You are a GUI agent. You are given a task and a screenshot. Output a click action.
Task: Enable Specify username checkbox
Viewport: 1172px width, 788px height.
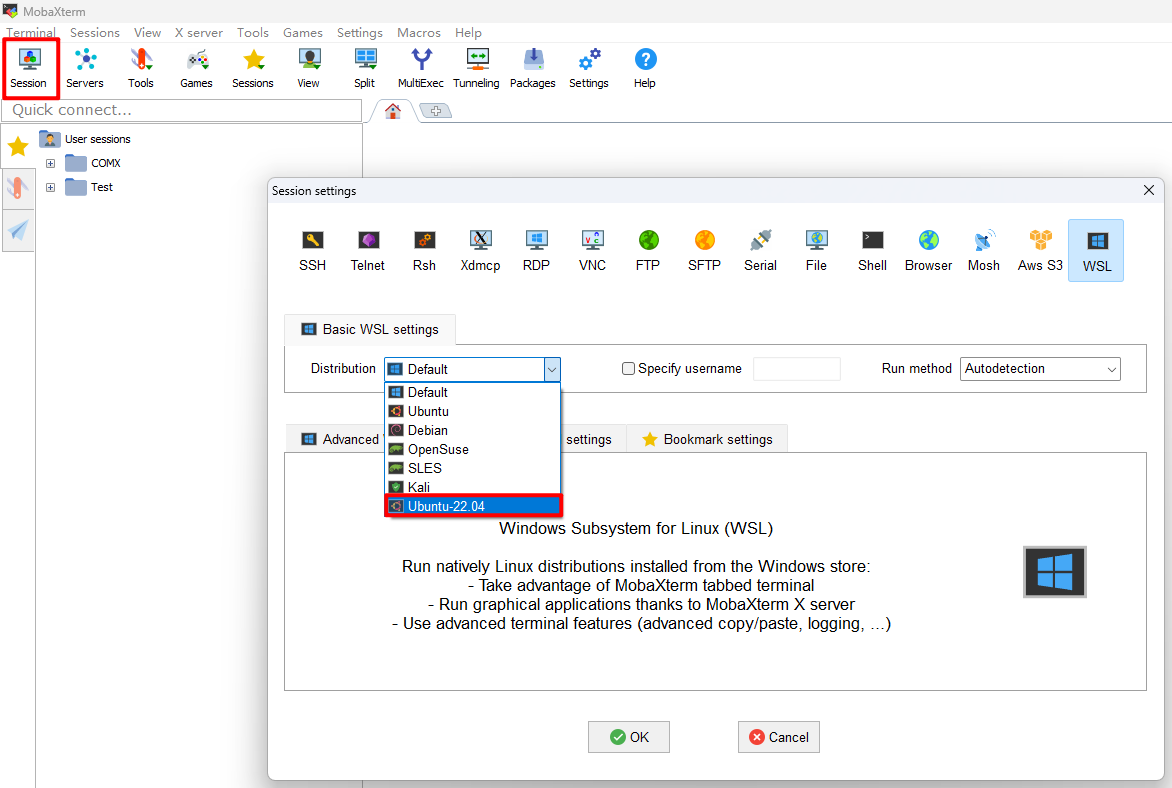point(629,369)
